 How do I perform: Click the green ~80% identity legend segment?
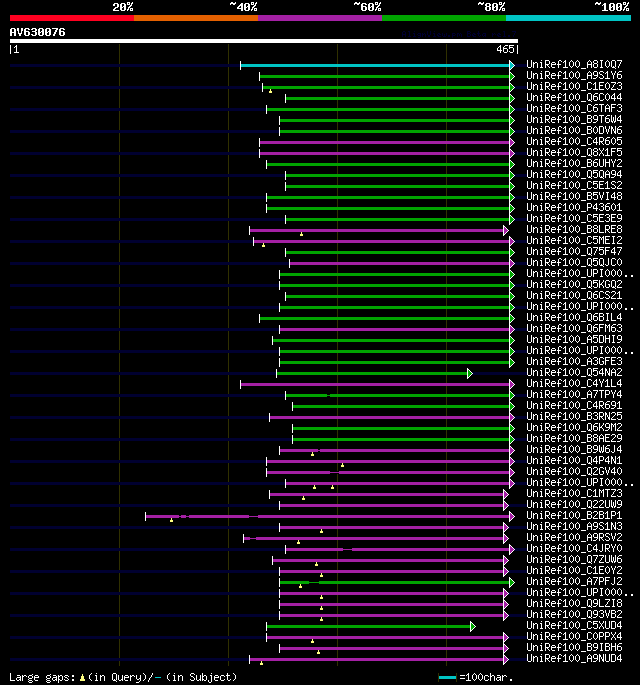tap(444, 18)
